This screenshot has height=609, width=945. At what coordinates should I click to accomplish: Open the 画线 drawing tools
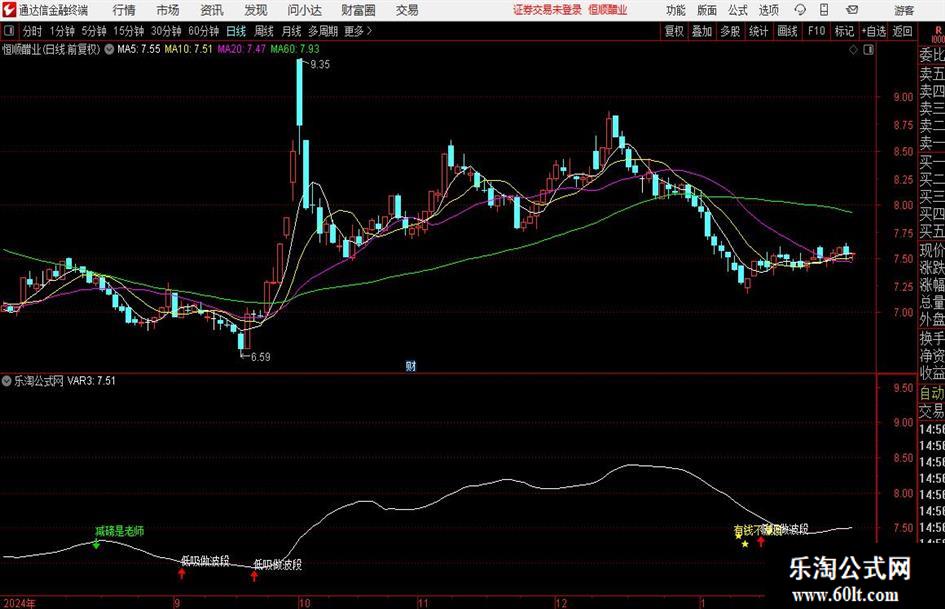[x=787, y=31]
